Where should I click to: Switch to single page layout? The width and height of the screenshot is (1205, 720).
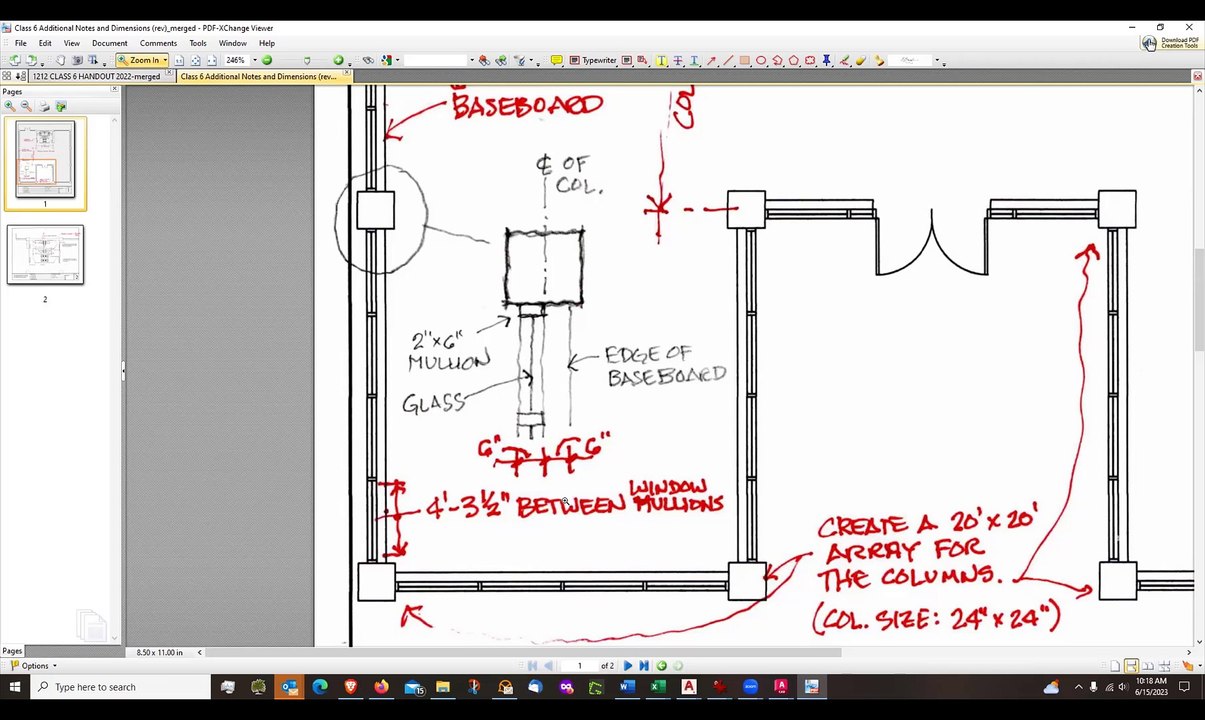[x=1114, y=666]
